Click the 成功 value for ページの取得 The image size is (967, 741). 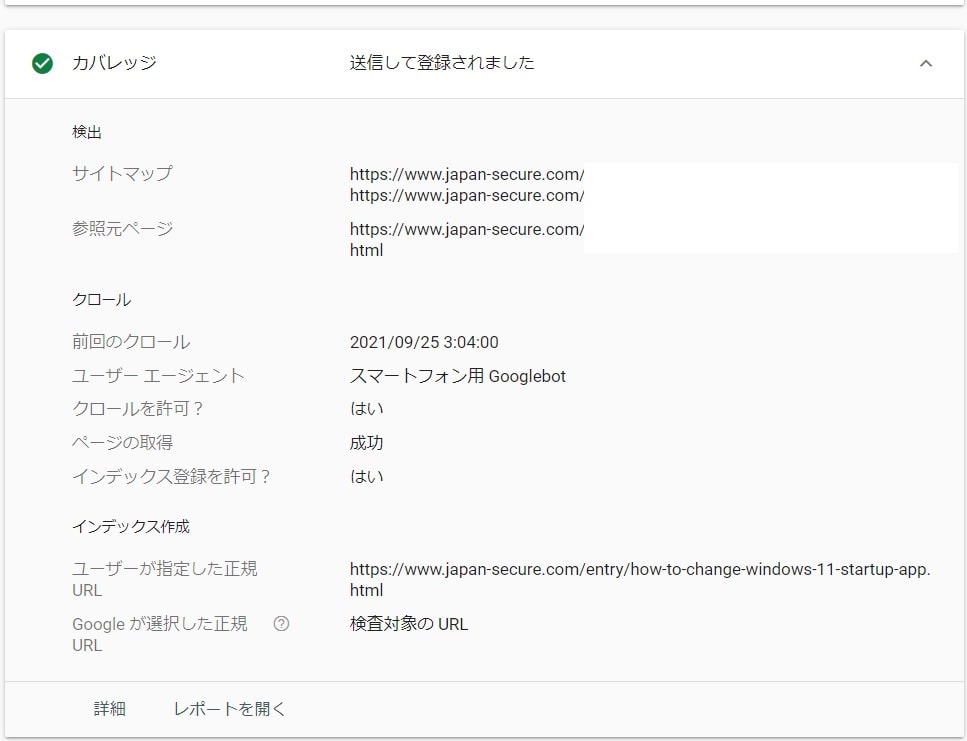click(x=366, y=443)
